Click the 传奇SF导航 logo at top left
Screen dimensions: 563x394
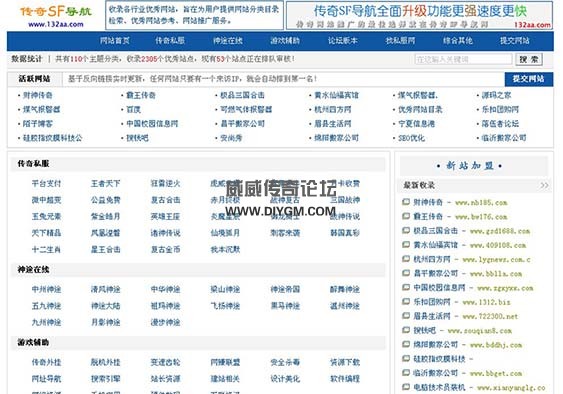(56, 16)
